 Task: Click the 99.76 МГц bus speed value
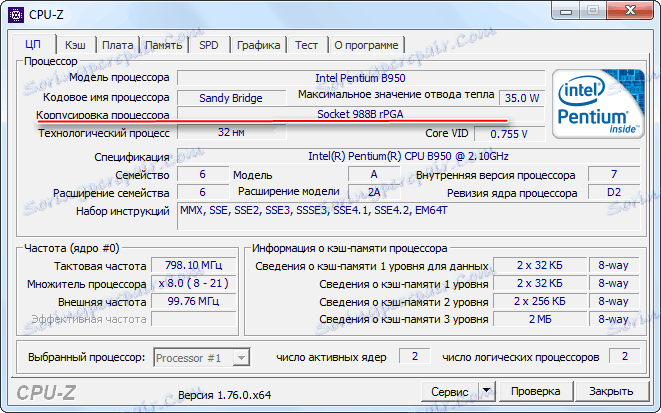(193, 301)
